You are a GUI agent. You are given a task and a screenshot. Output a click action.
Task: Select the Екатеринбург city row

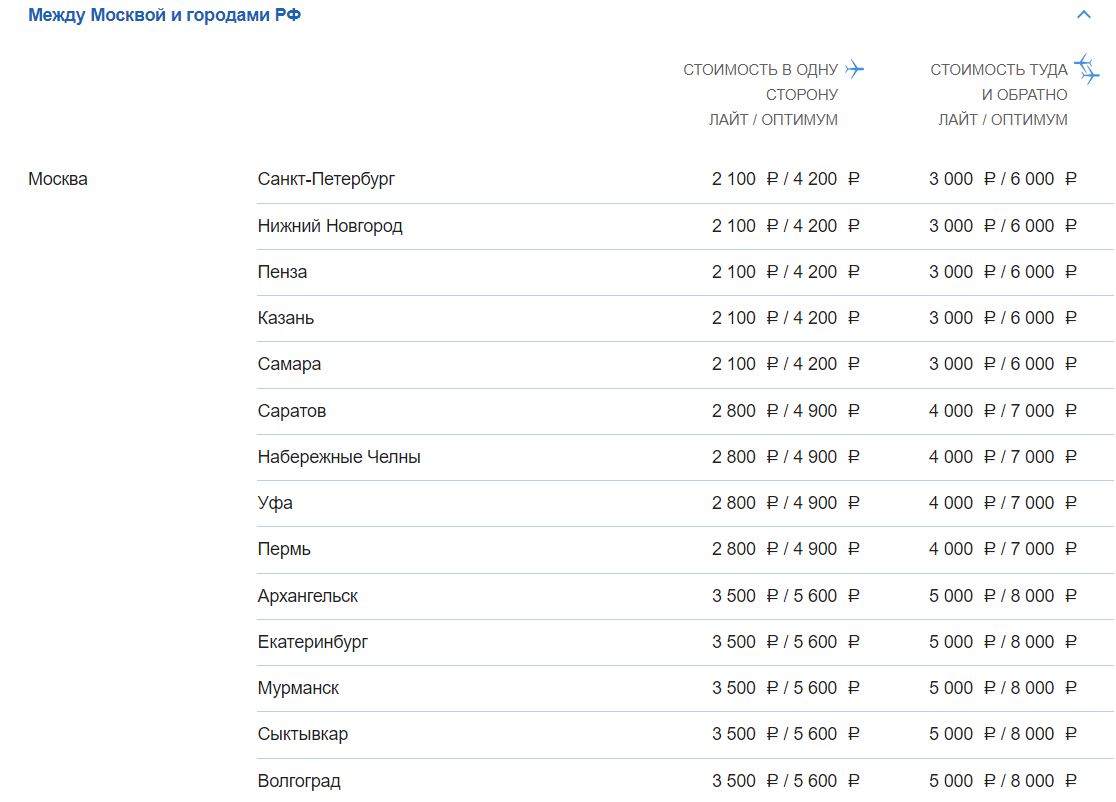point(312,642)
